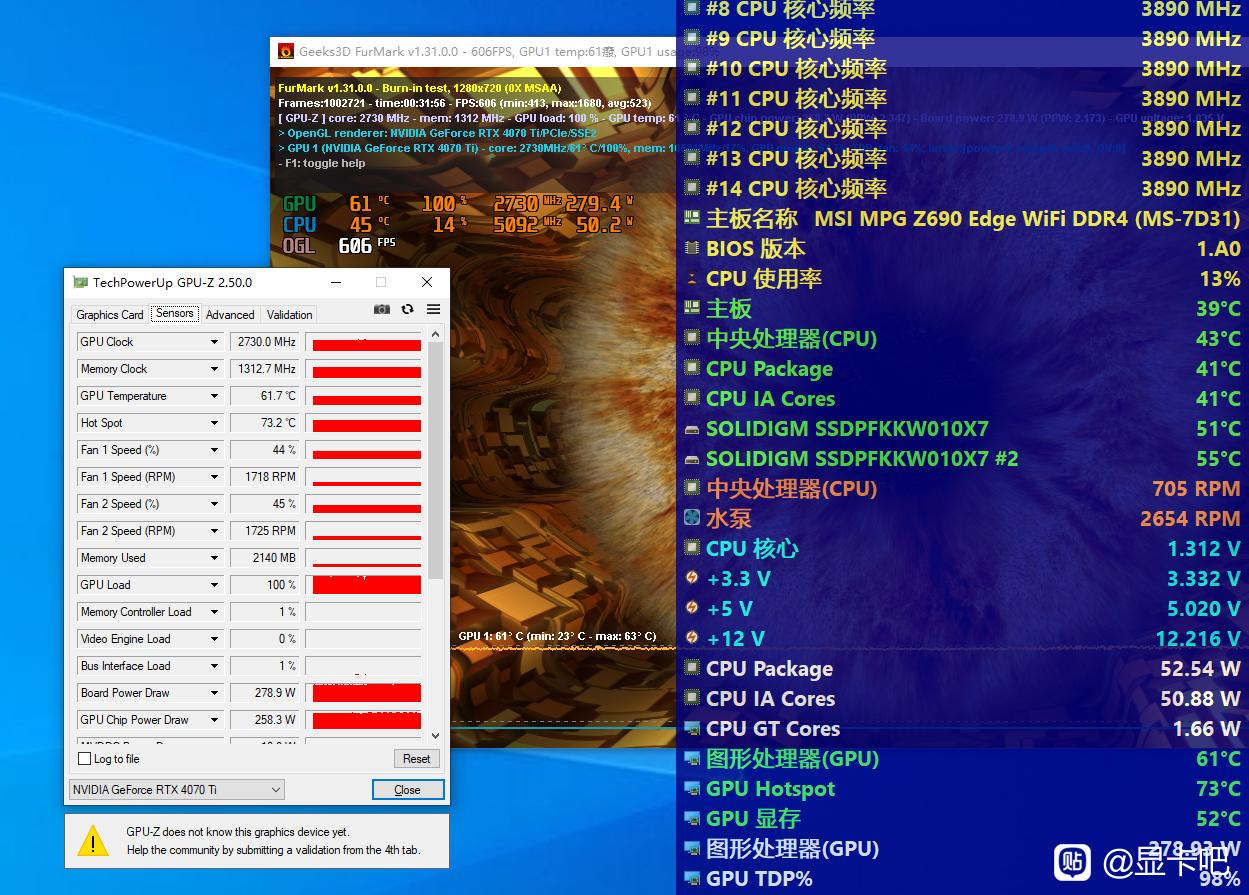Click the voltage icon beside +5 V

point(692,608)
